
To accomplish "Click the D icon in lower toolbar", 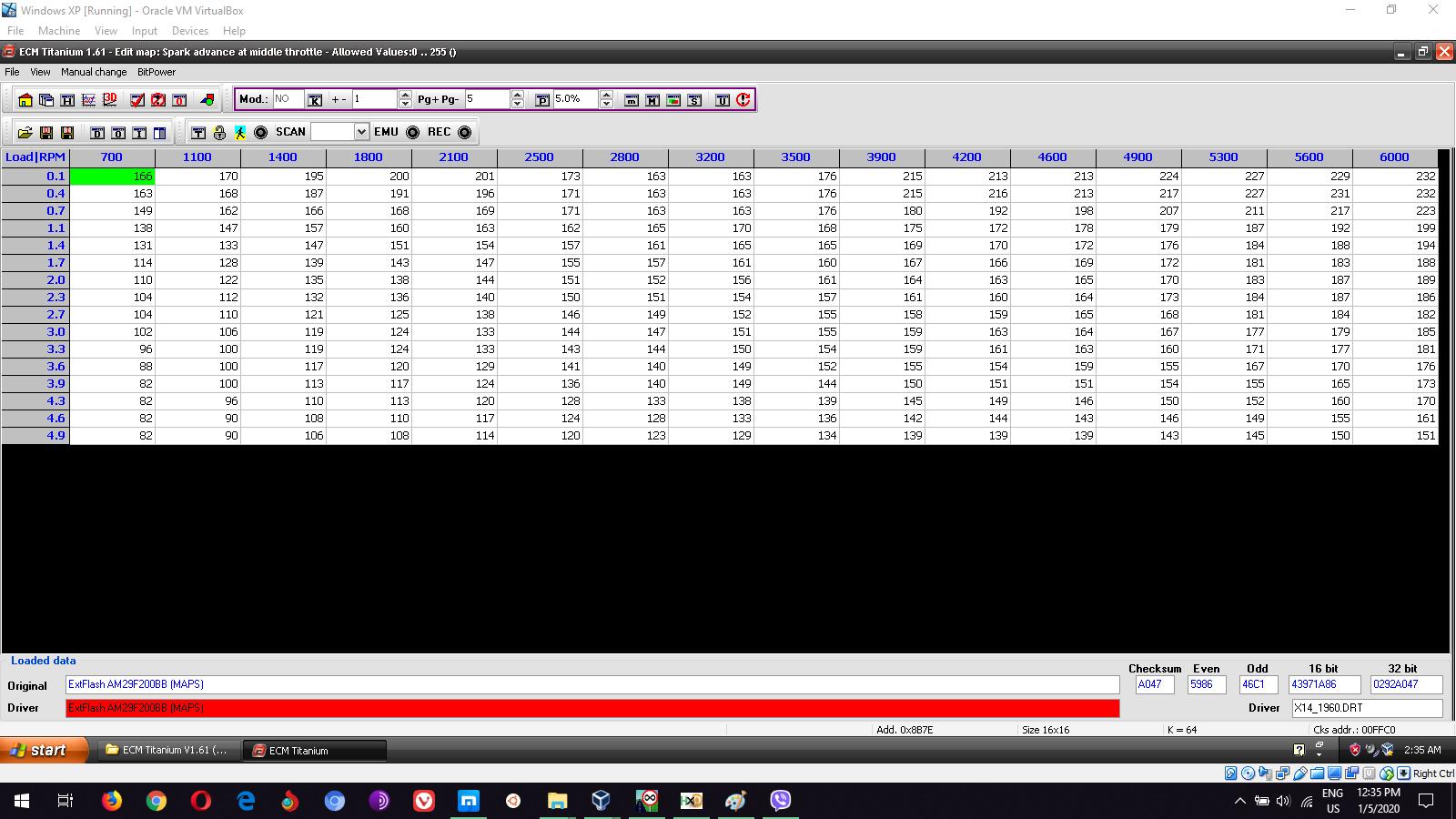I will tap(97, 133).
